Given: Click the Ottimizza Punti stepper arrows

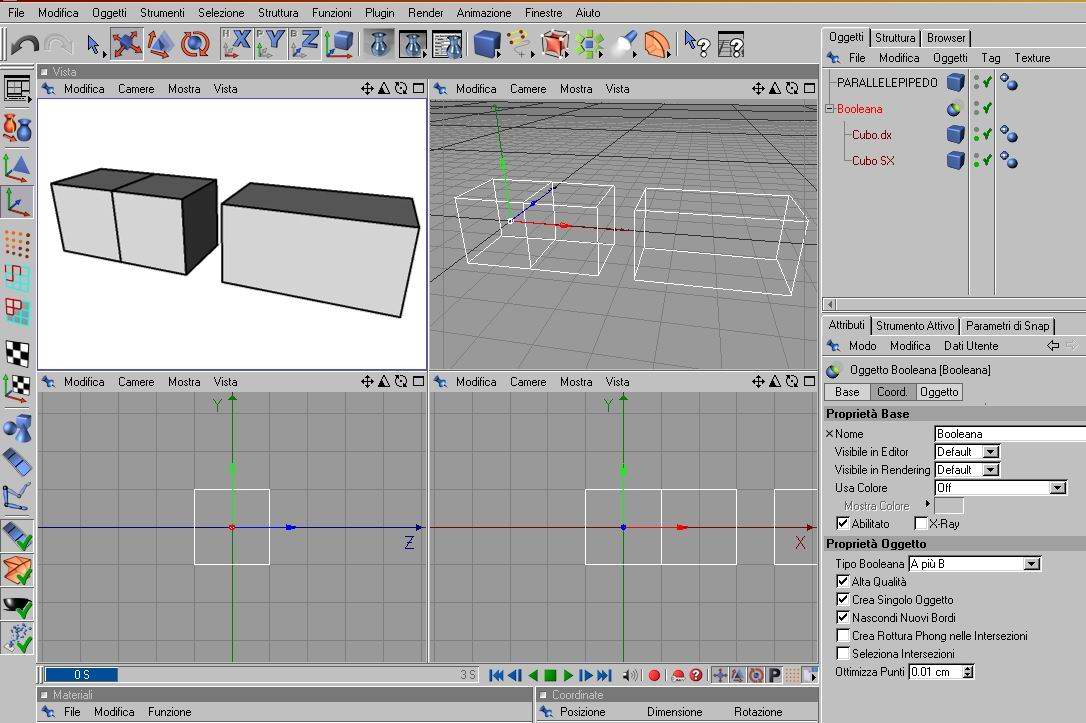Looking at the screenshot, I should click(968, 672).
